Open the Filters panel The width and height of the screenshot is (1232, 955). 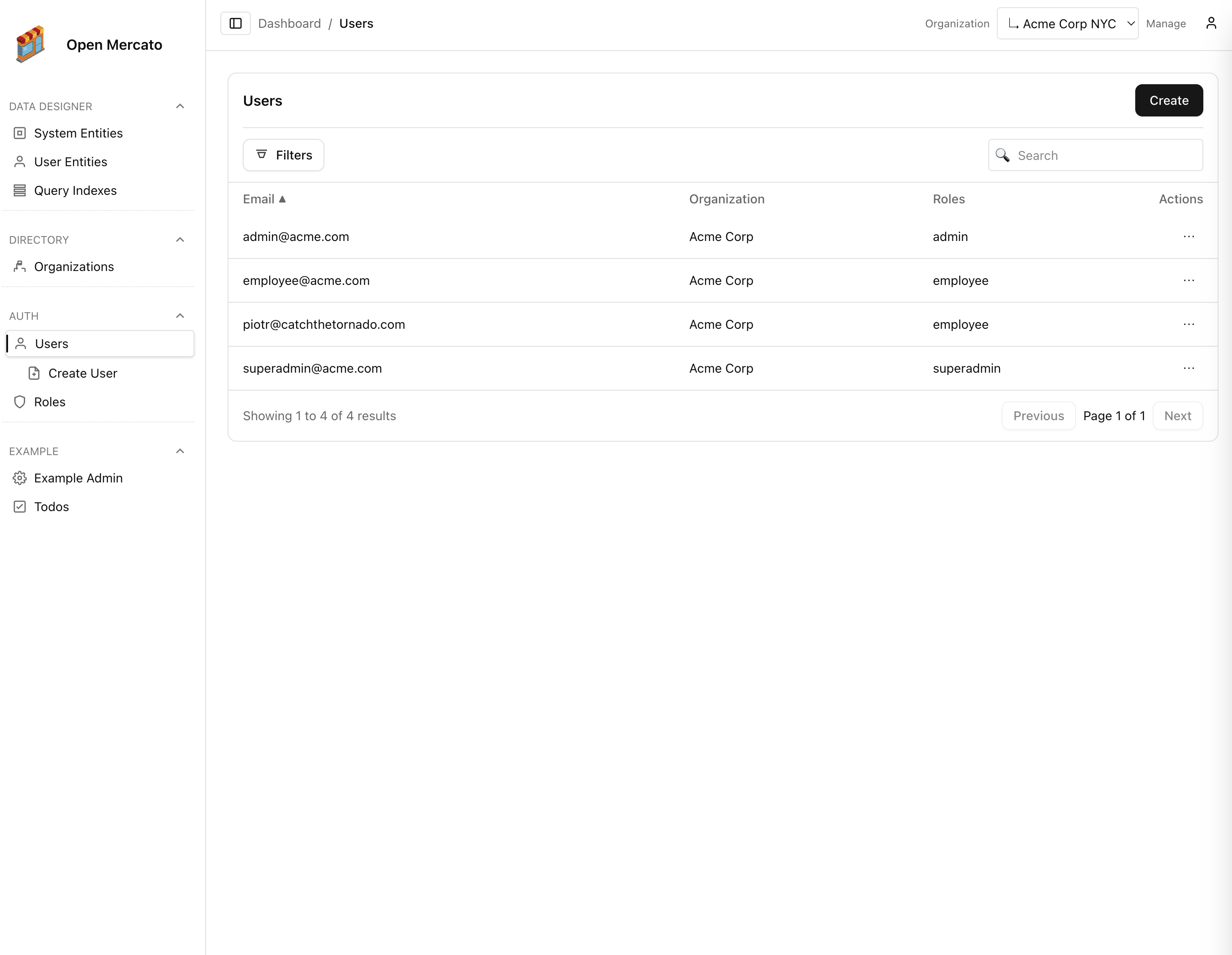click(x=283, y=155)
